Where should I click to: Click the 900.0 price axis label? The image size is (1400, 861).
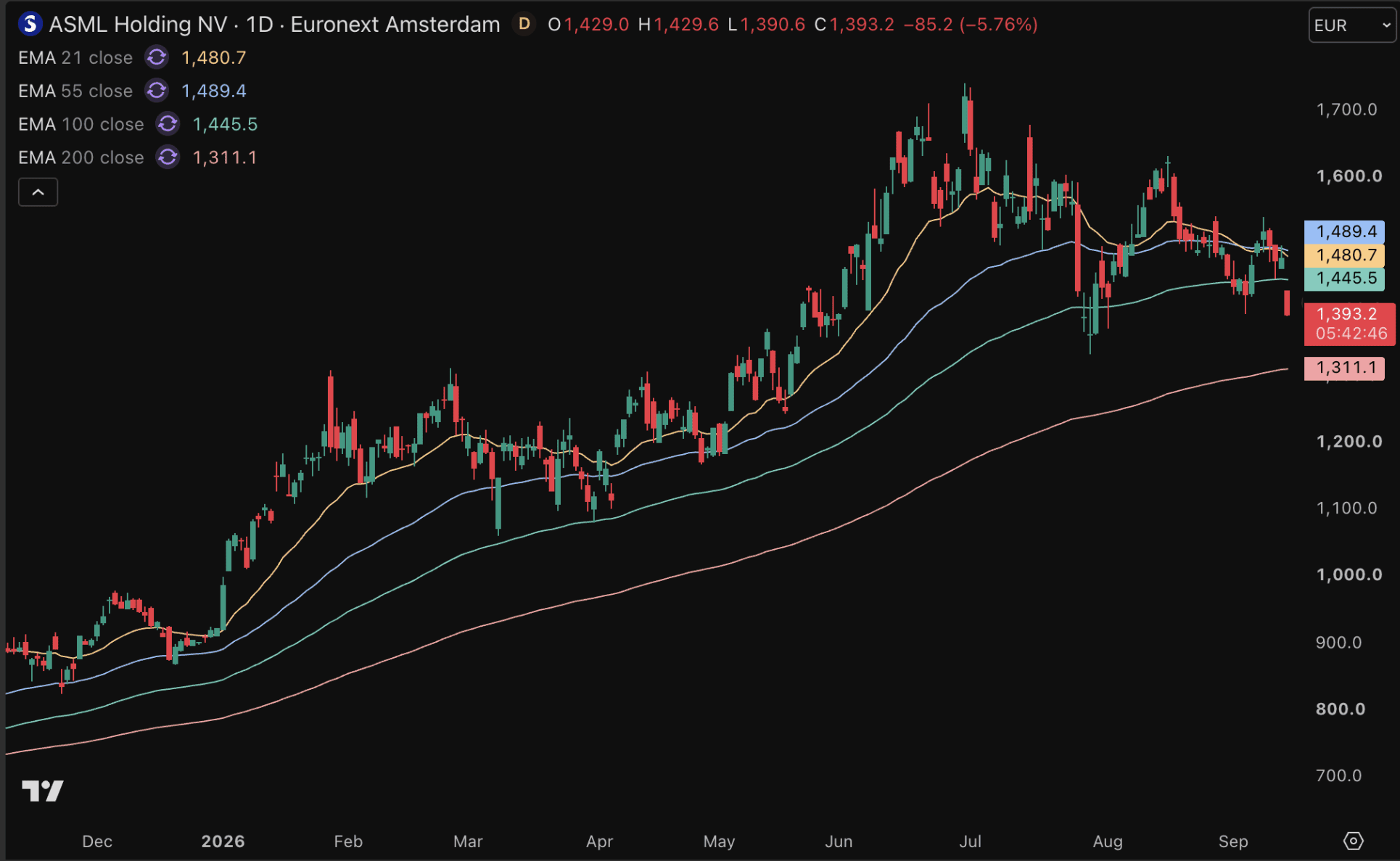click(1339, 643)
